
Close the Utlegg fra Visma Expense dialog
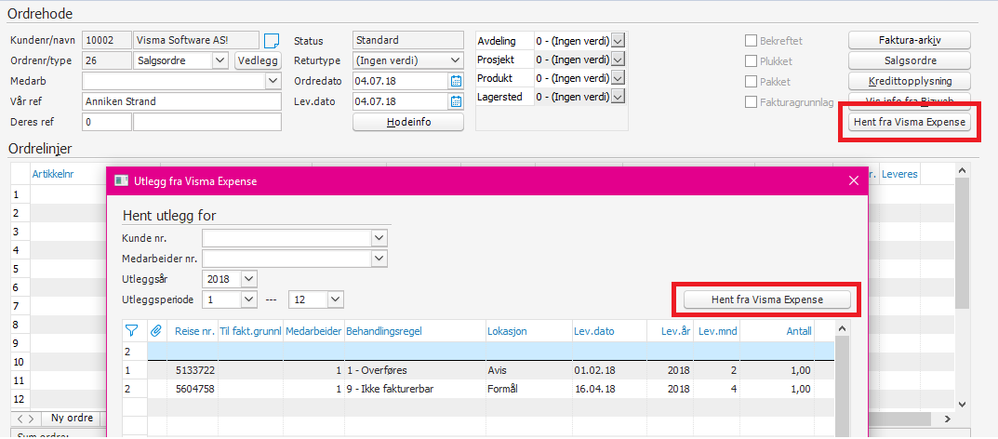pos(854,181)
